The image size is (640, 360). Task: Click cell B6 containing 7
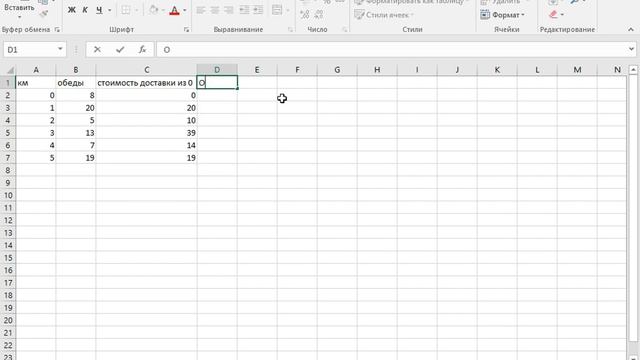[76, 145]
